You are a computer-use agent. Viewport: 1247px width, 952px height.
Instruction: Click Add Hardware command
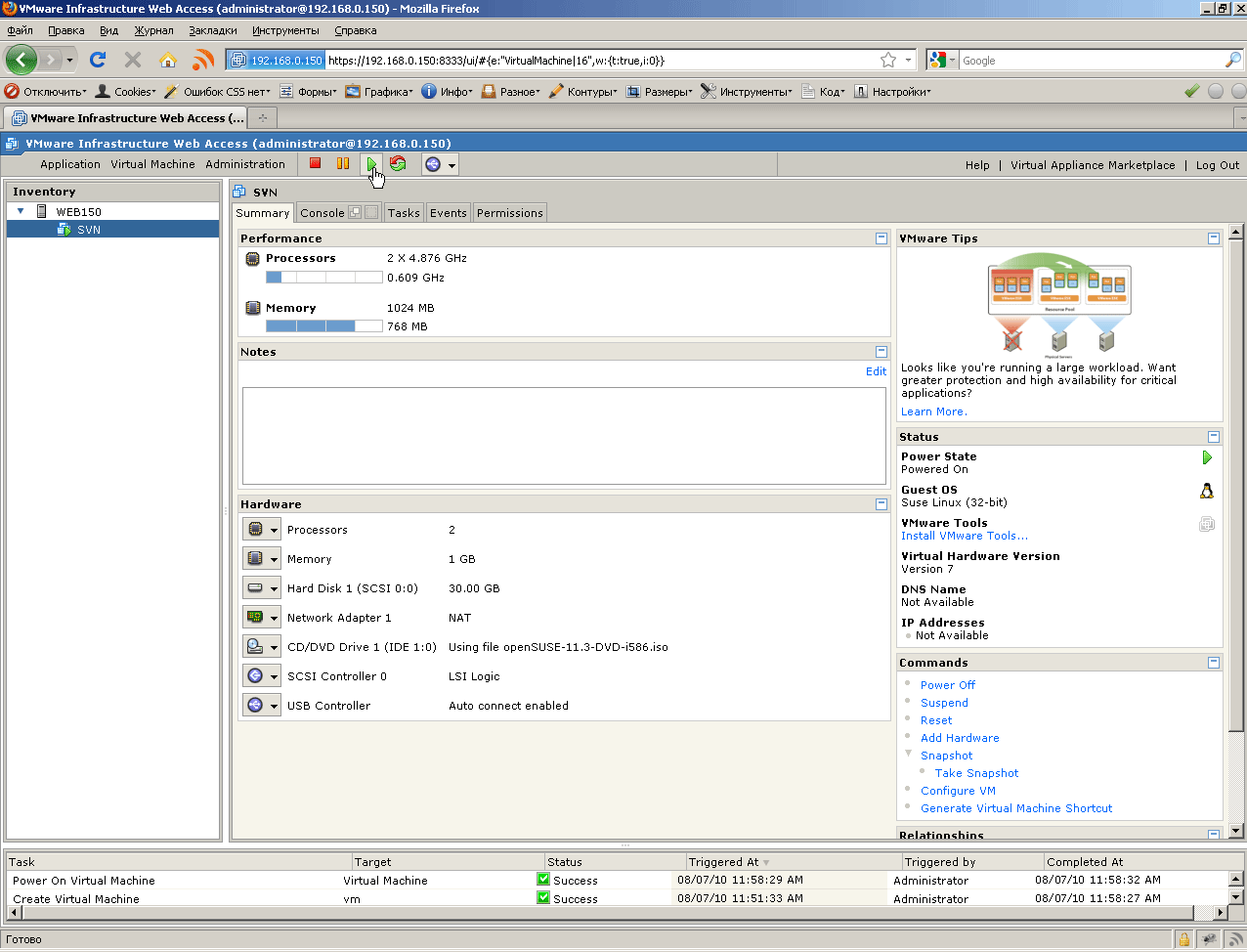point(960,738)
